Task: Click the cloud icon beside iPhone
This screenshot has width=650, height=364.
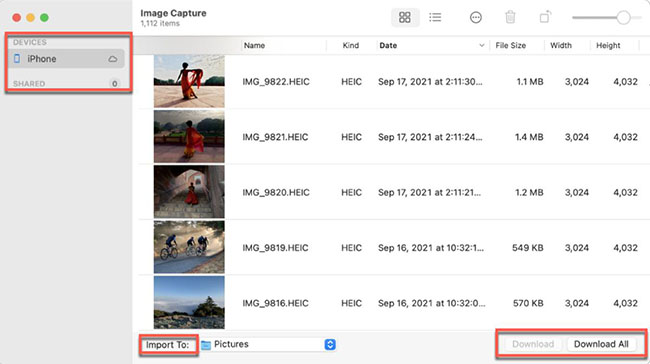Action: [x=113, y=59]
